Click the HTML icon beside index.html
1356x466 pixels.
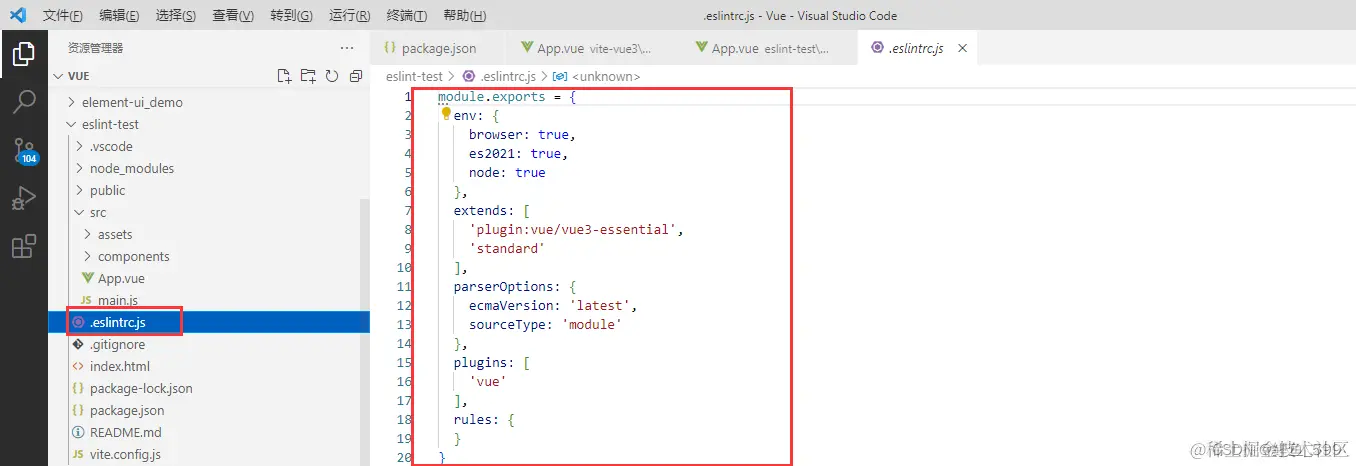(x=78, y=367)
